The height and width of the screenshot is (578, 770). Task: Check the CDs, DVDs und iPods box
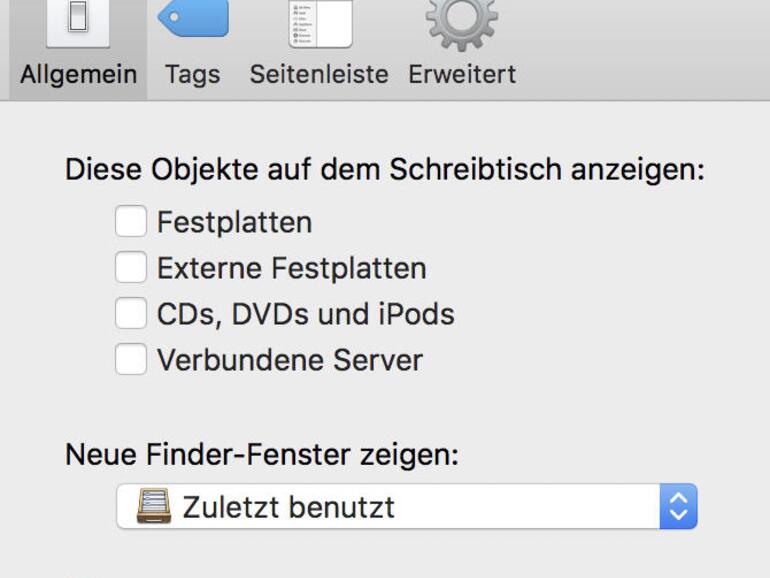(131, 314)
